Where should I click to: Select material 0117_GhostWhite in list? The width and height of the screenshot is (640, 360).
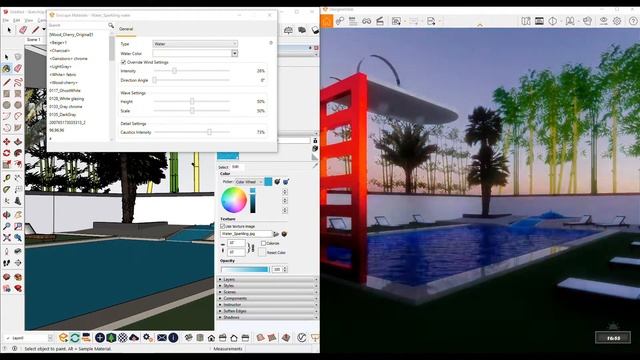pyautogui.click(x=65, y=91)
